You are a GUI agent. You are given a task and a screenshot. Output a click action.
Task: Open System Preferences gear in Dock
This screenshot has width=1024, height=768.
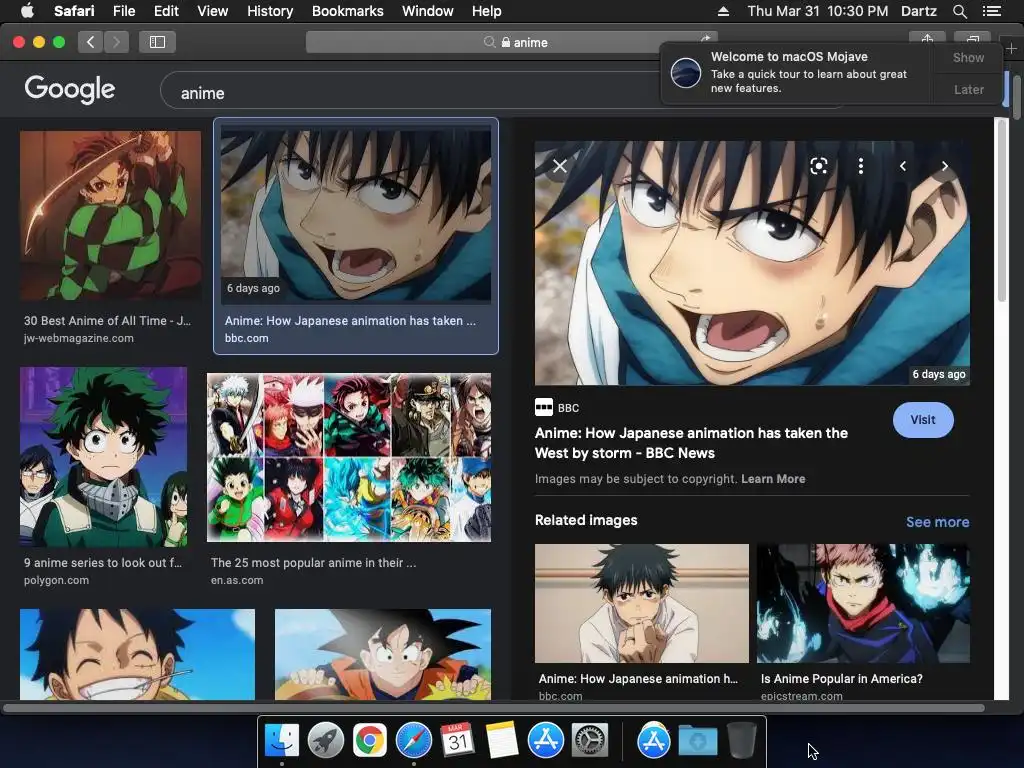pyautogui.click(x=590, y=740)
